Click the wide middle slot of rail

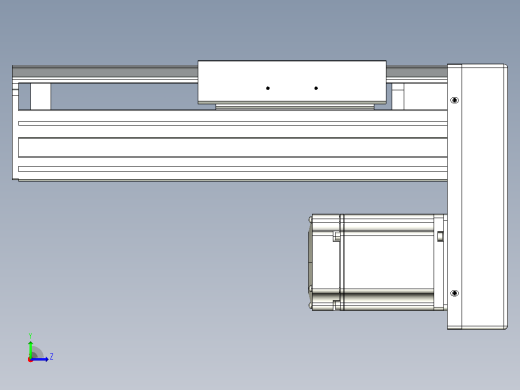(x=233, y=147)
